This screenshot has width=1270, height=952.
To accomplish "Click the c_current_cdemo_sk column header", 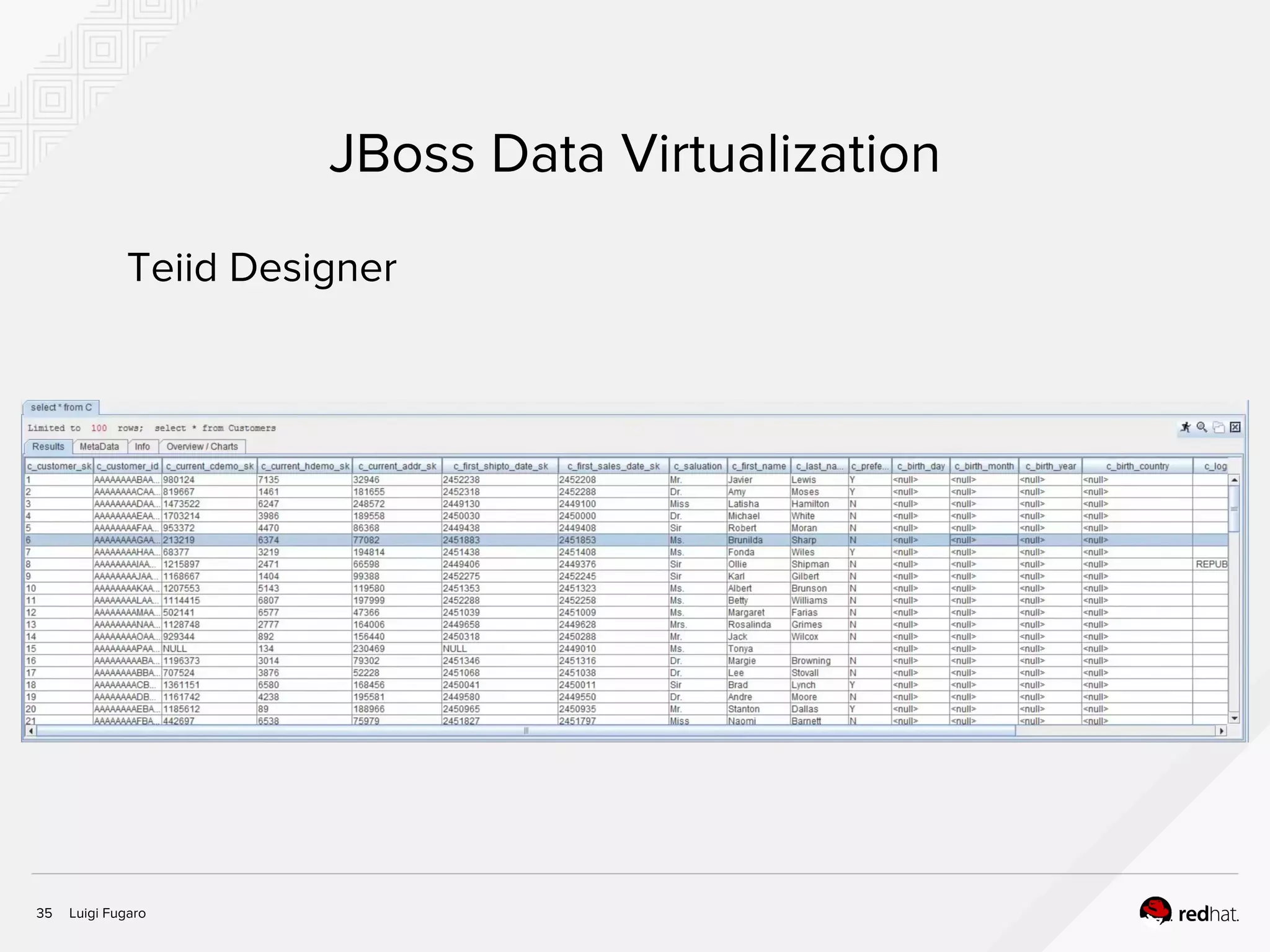I will tap(210, 466).
